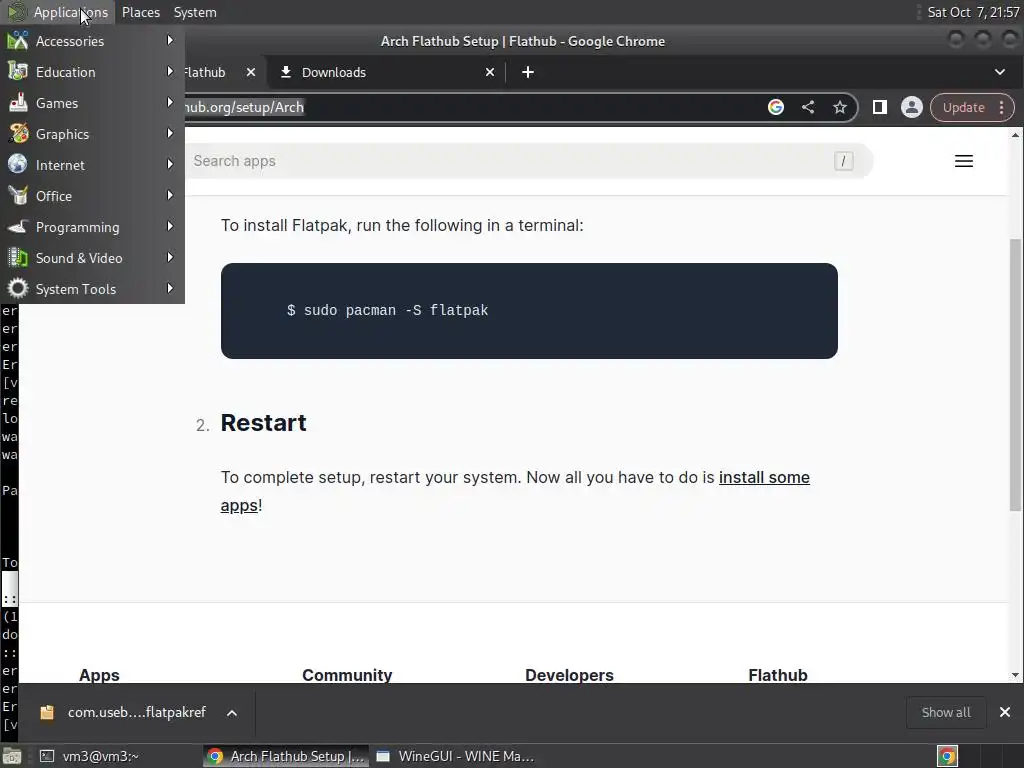
Task: Open the Programming menu category
Action: pos(92,227)
